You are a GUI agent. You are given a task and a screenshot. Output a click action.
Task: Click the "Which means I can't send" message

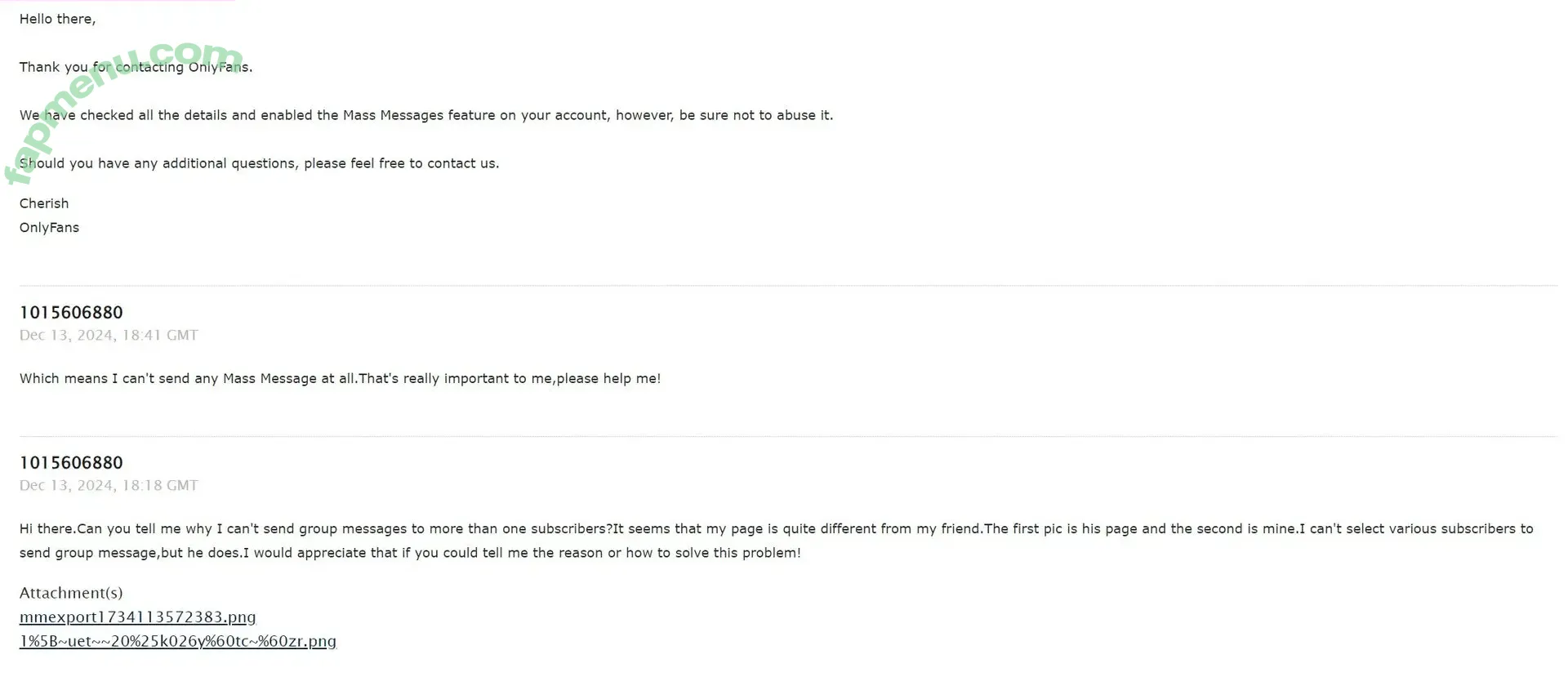pos(340,378)
